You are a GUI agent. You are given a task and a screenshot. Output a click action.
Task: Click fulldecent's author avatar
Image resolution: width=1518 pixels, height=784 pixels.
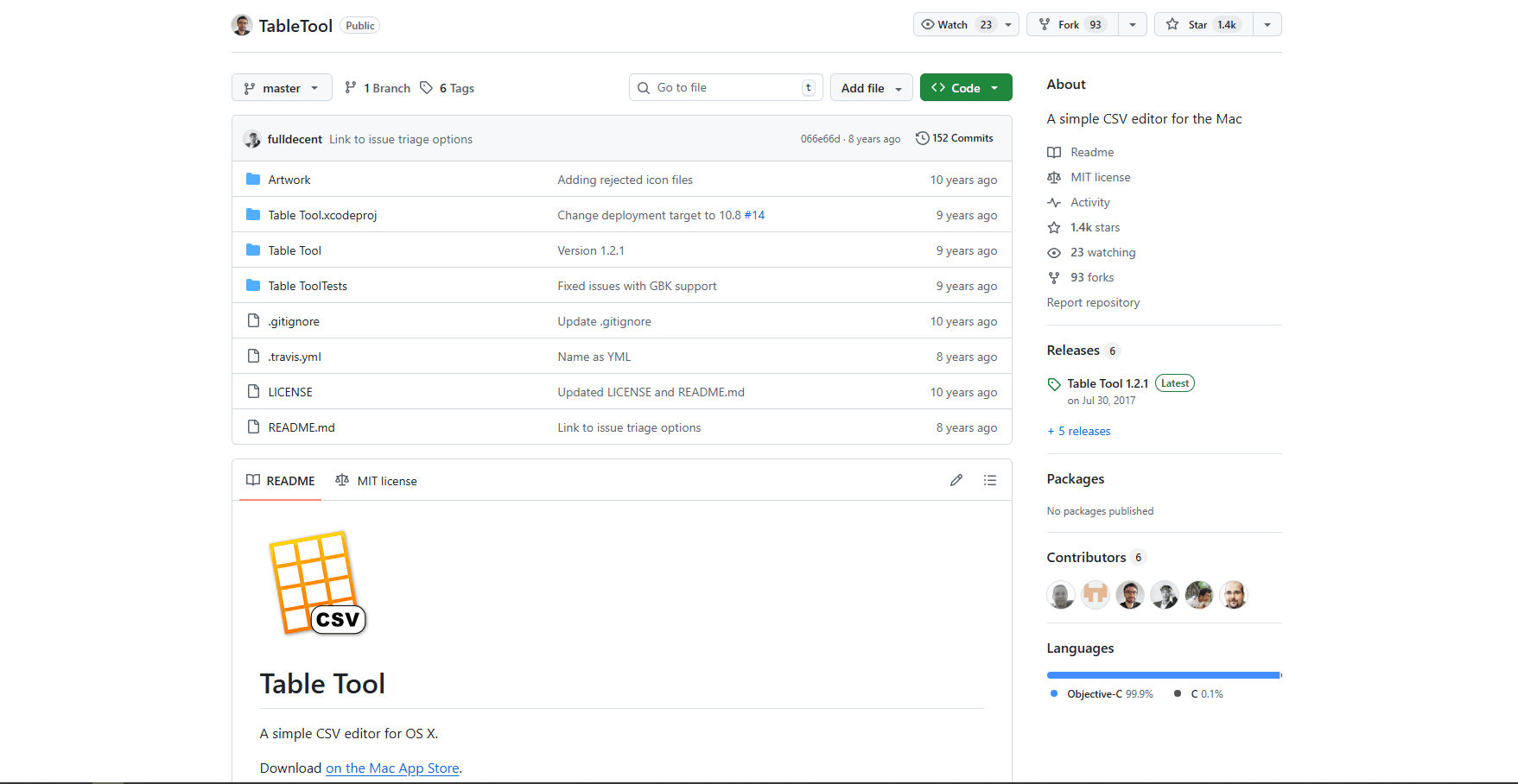pyautogui.click(x=252, y=139)
